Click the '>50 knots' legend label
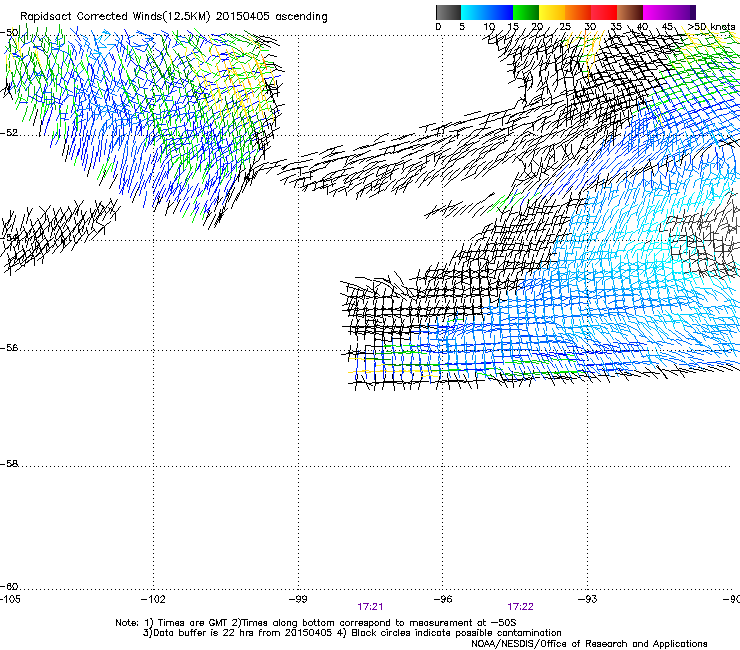The width and height of the screenshot is (740, 650). pos(711,27)
